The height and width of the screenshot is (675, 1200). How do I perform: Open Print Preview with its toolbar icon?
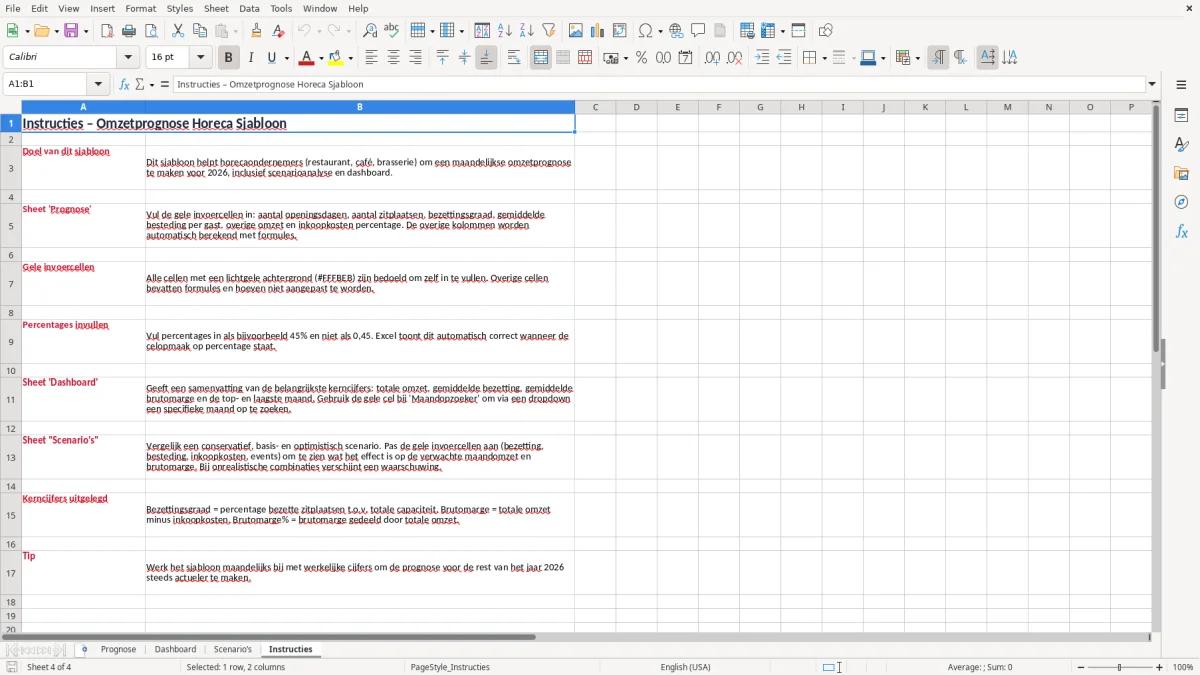[x=150, y=31]
